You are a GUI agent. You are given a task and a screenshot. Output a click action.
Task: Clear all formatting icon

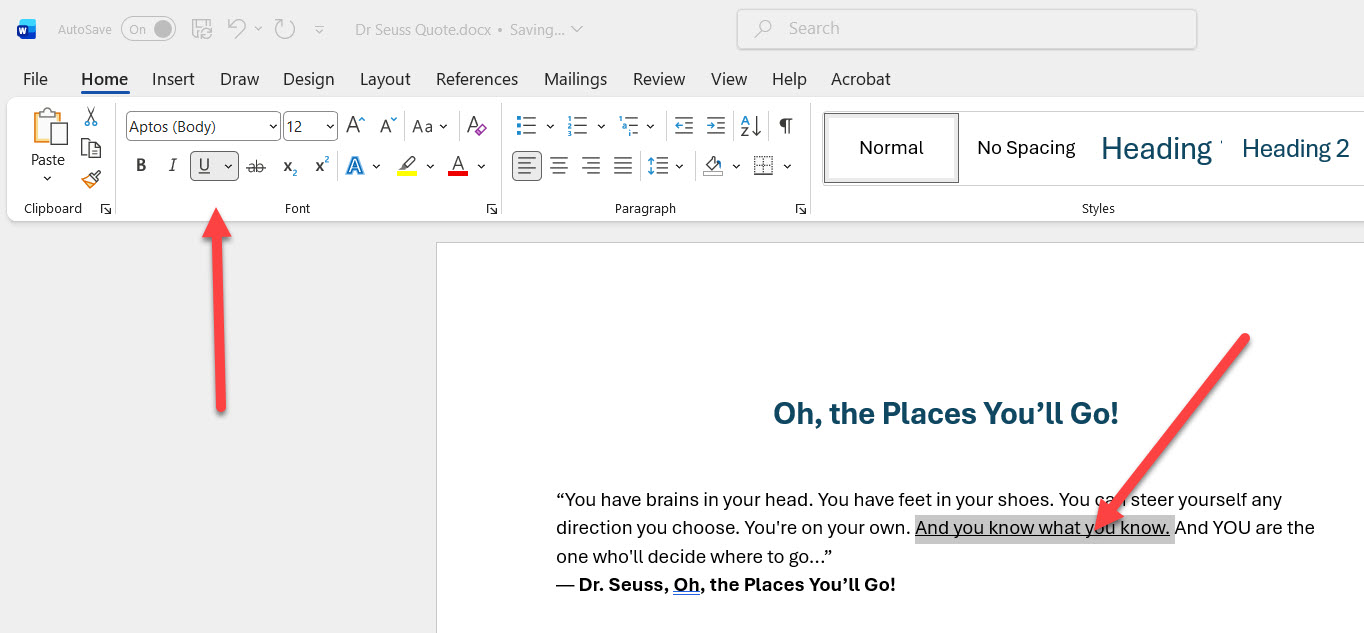click(x=477, y=126)
